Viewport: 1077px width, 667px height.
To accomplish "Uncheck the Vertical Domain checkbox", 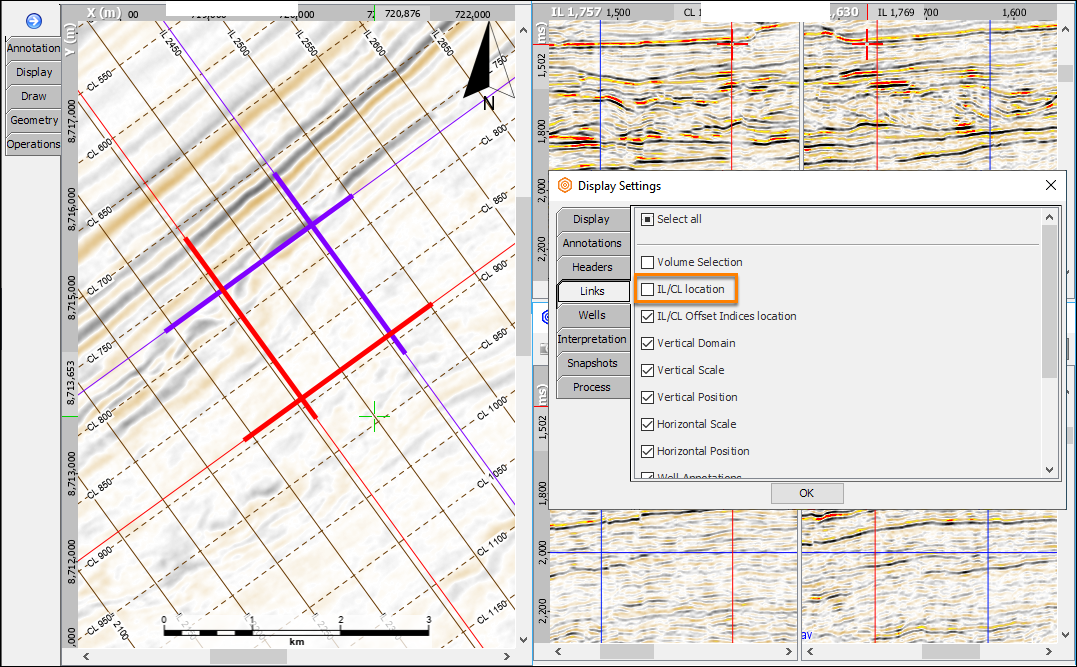I will tap(647, 343).
